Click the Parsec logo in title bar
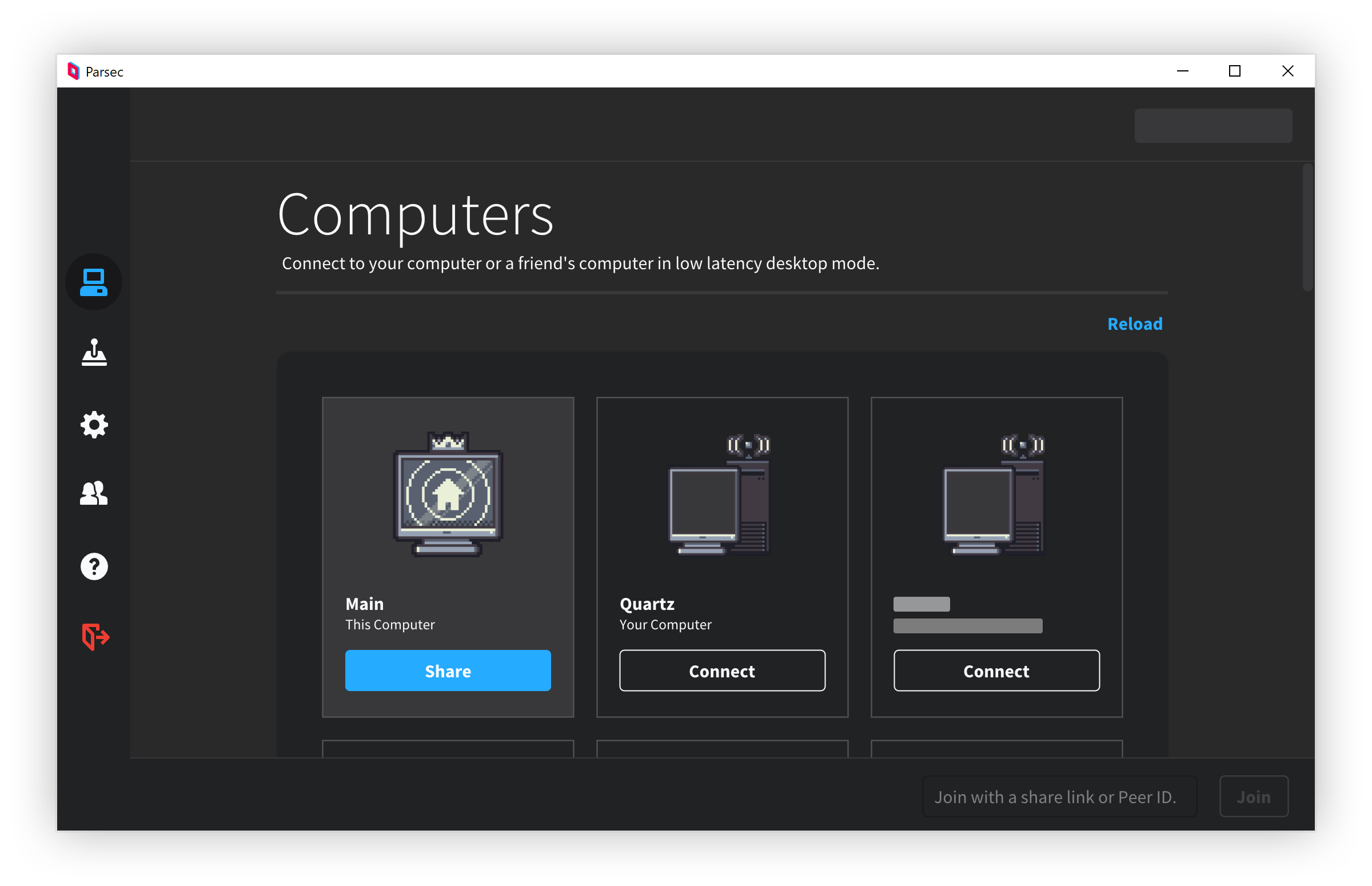 click(x=73, y=71)
